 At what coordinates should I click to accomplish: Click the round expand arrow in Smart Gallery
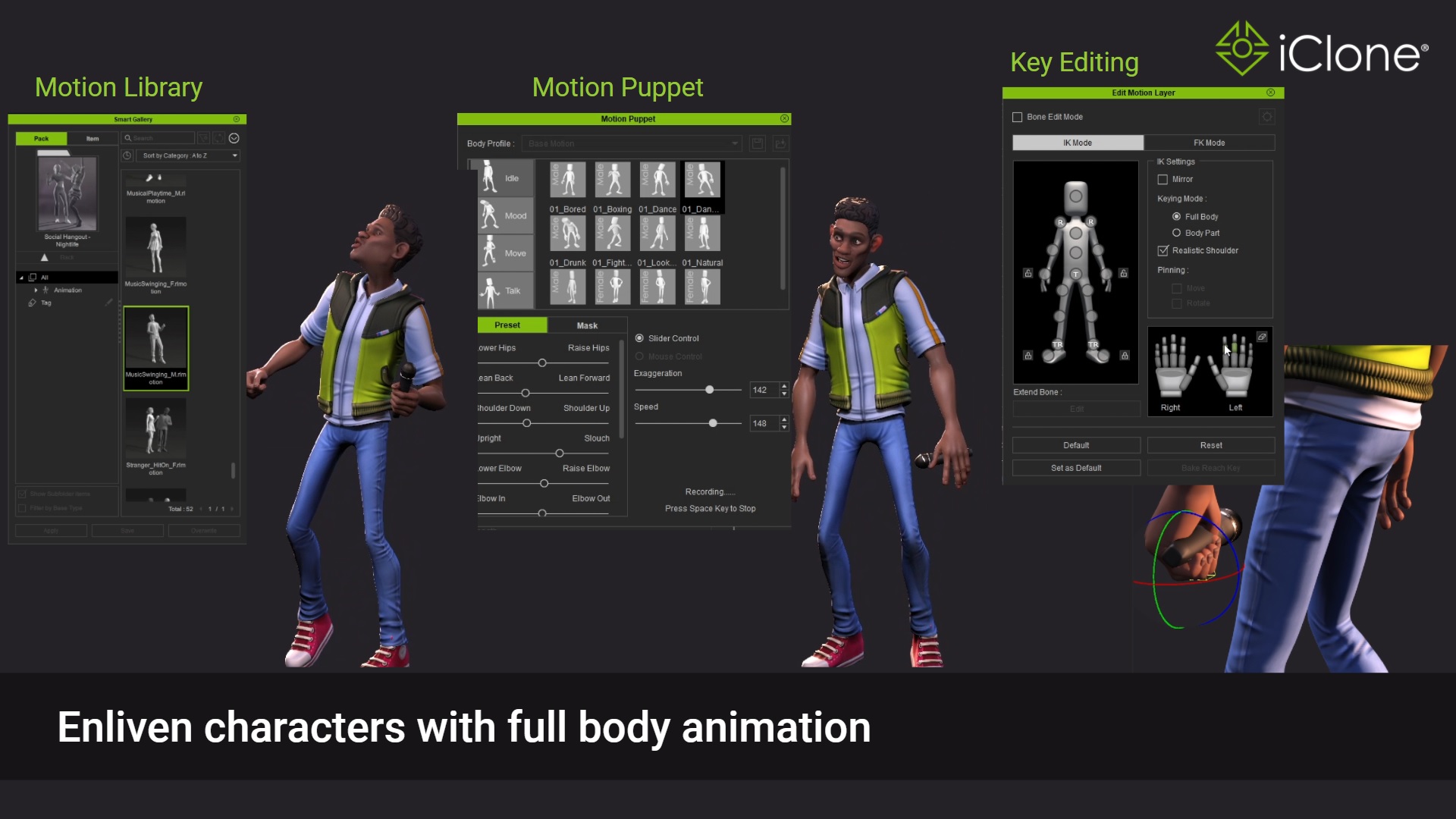[x=234, y=138]
